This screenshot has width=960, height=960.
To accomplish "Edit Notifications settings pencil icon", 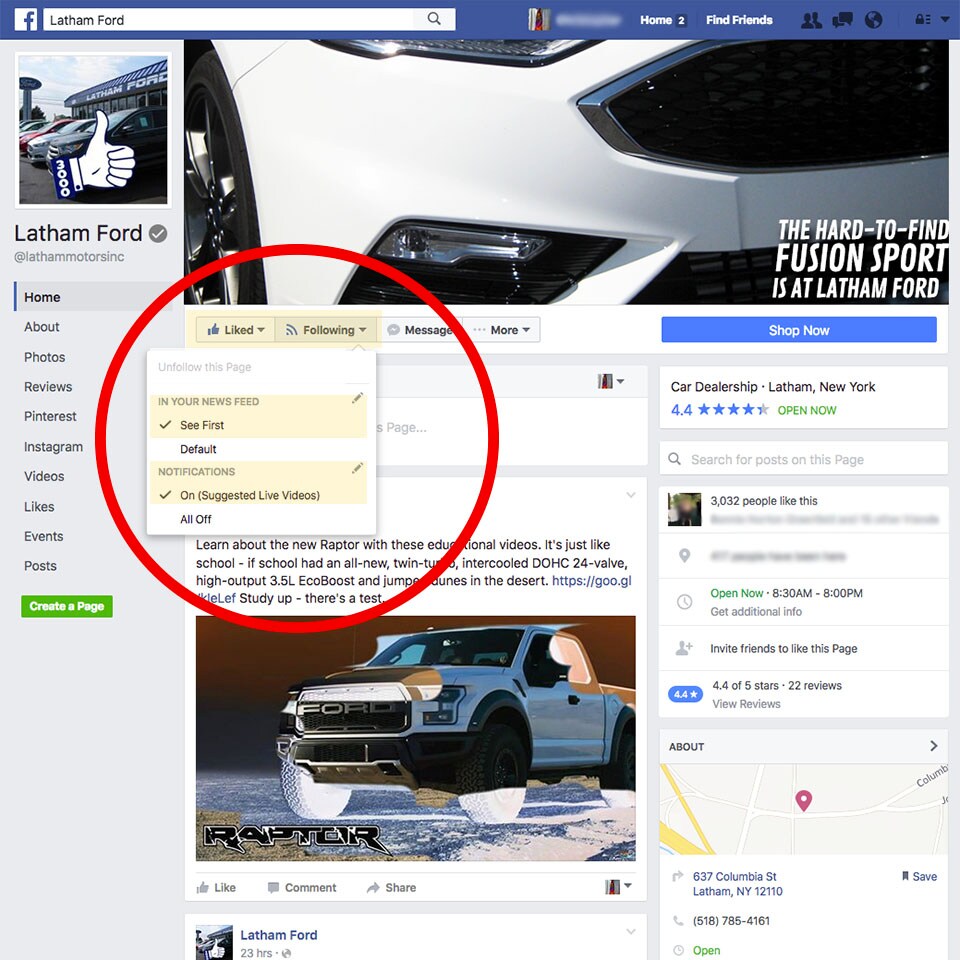I will pyautogui.click(x=358, y=469).
